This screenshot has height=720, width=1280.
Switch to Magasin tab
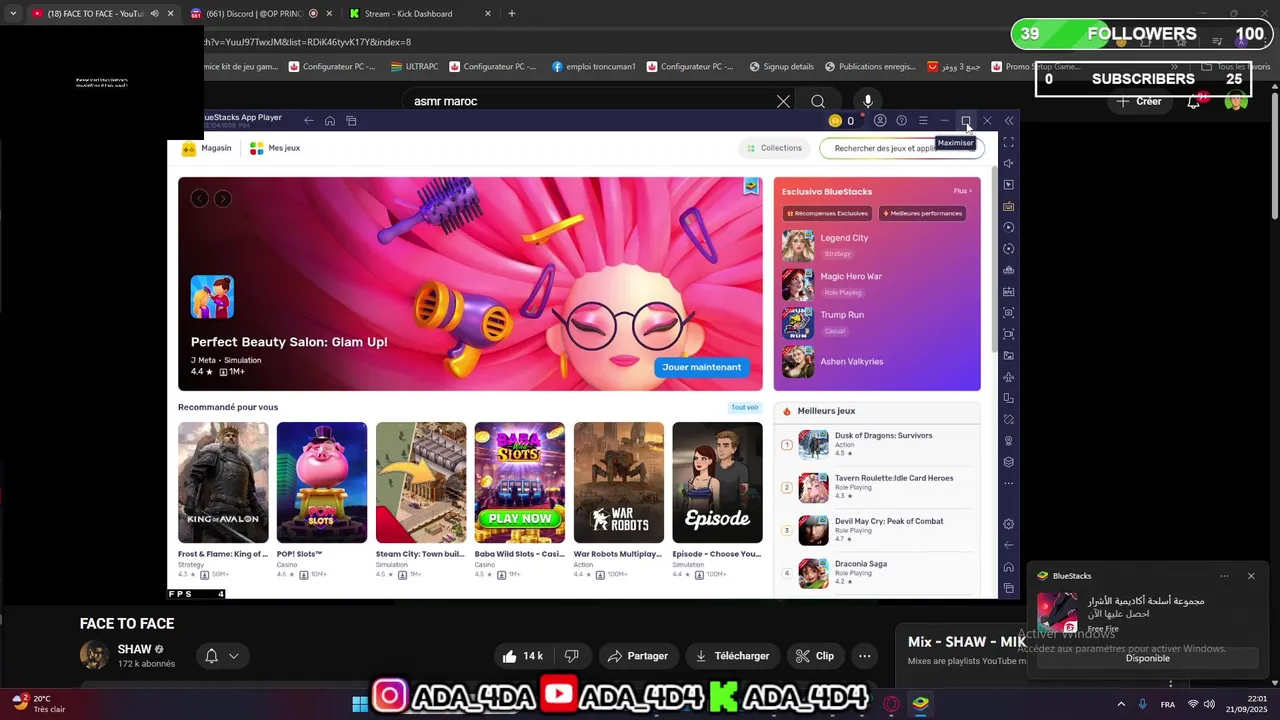(207, 148)
